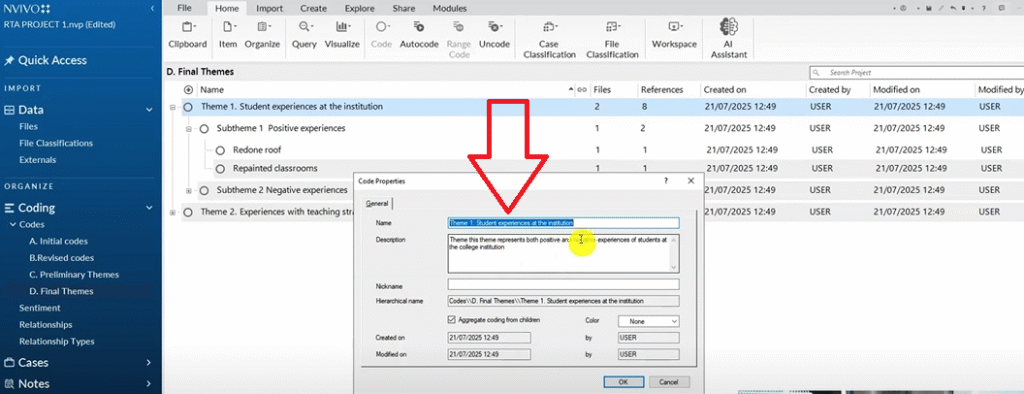Image resolution: width=1024 pixels, height=394 pixels.
Task: Collapse the Coding section in sidebar
Action: [150, 208]
